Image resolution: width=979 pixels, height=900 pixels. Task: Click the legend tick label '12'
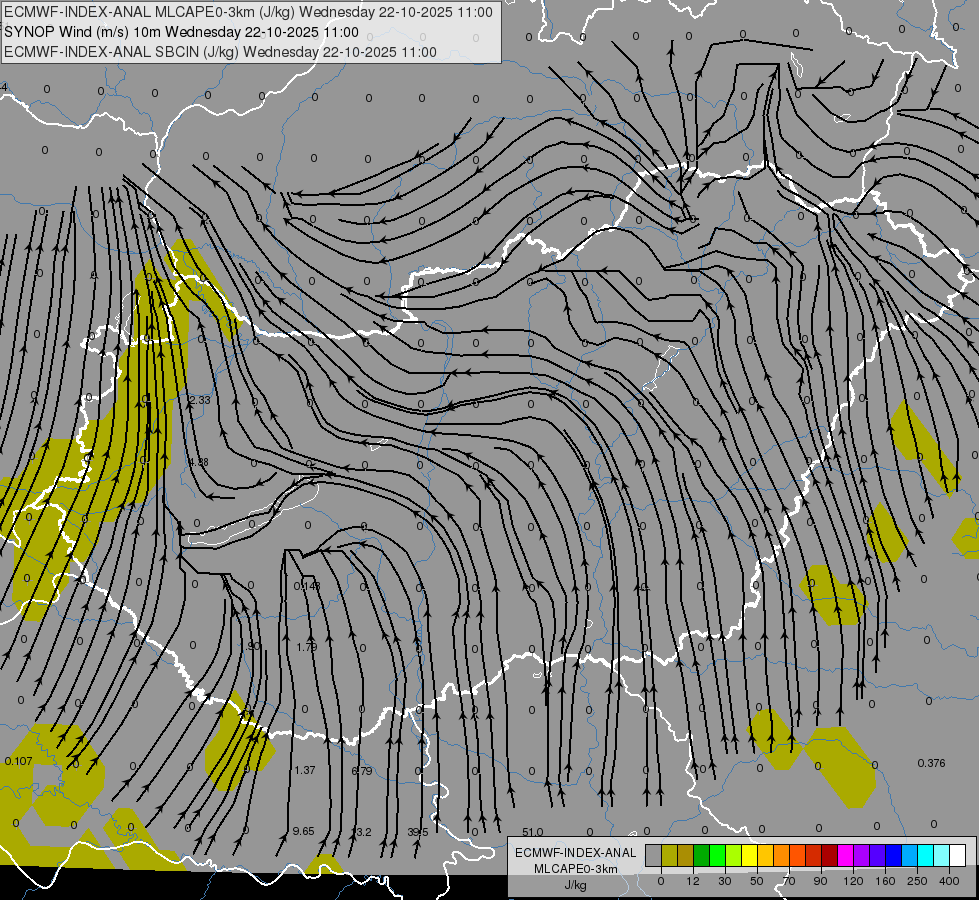point(693,881)
